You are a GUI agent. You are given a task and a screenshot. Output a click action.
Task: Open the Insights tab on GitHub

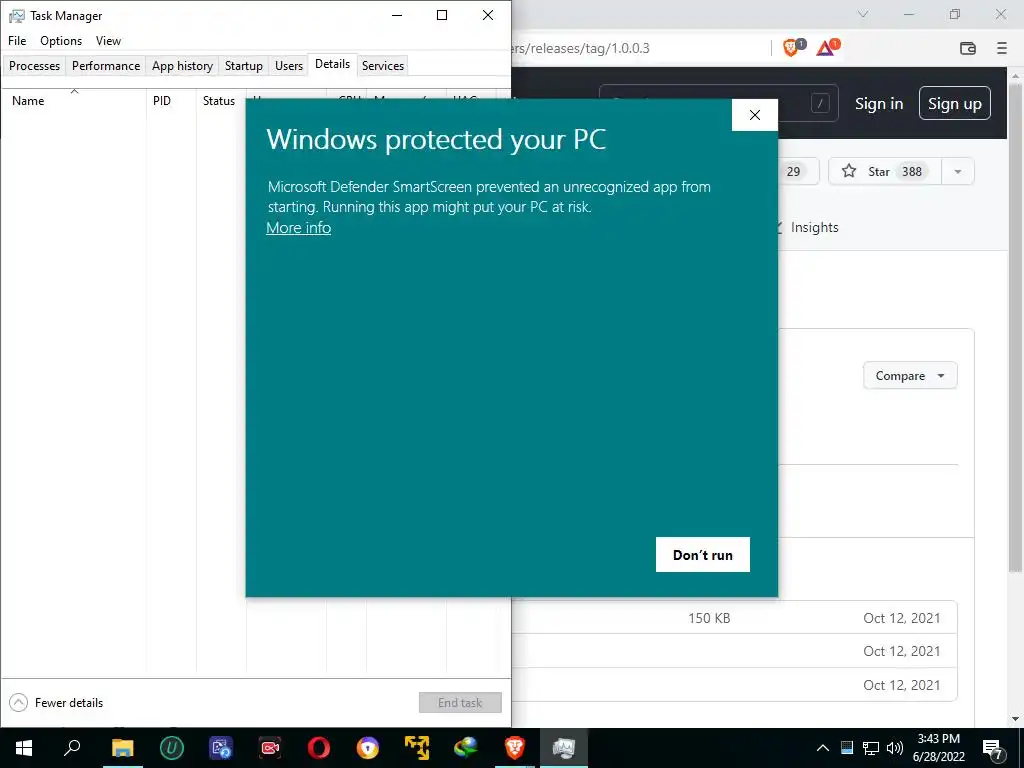[x=814, y=227]
